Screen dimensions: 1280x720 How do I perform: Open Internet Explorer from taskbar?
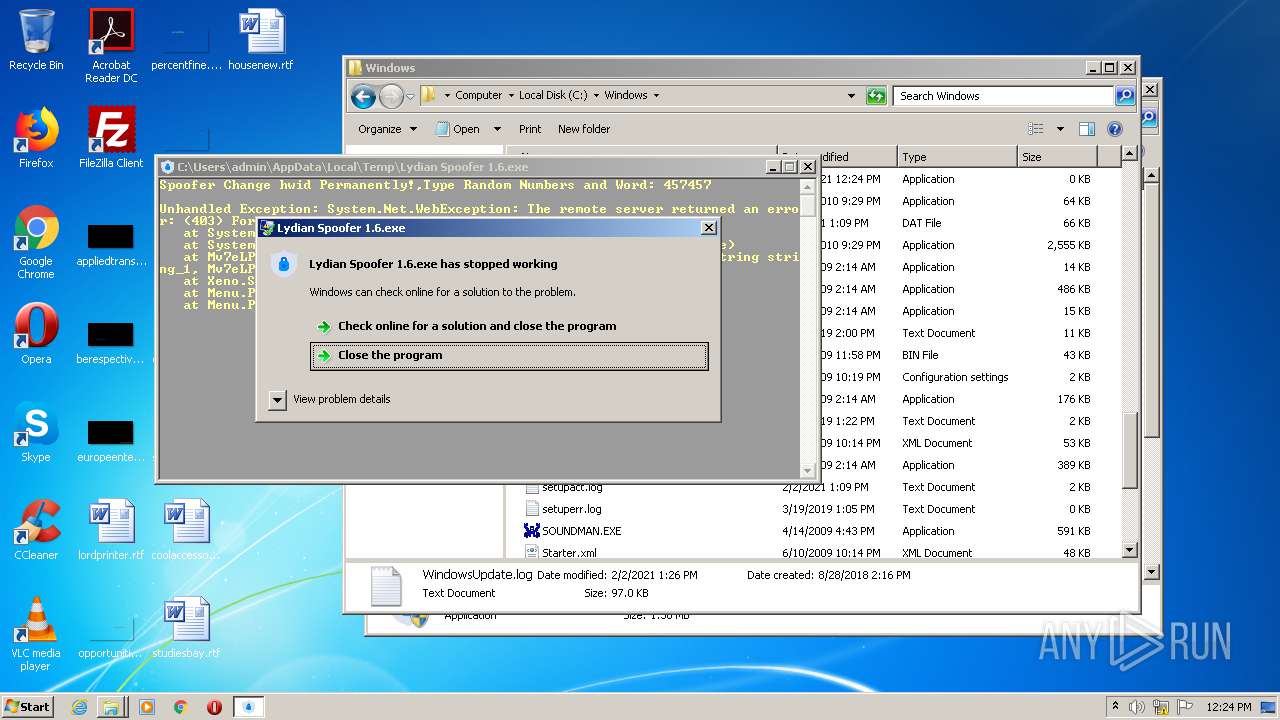tap(79, 707)
